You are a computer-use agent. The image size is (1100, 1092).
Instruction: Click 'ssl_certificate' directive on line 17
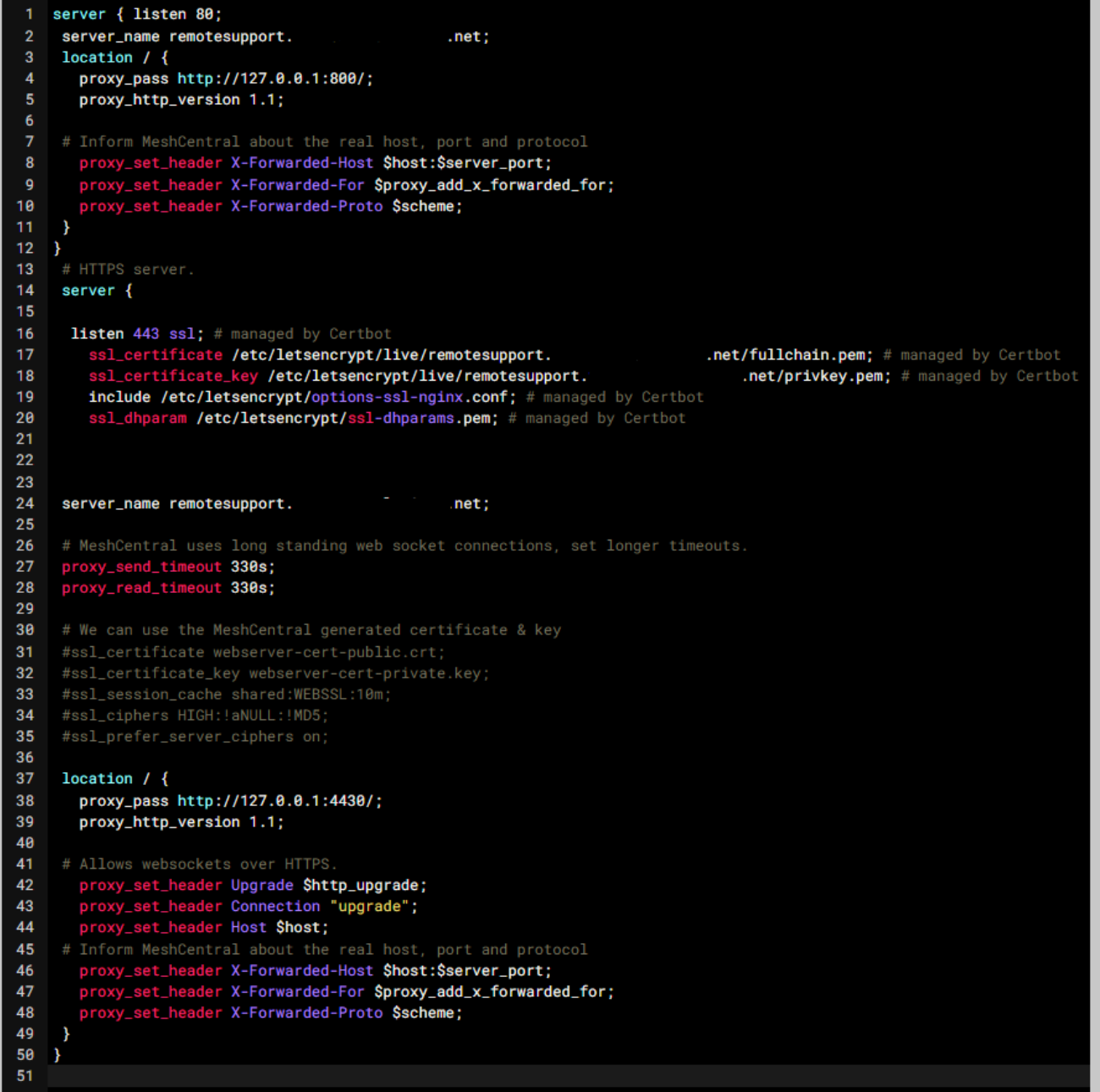[156, 355]
